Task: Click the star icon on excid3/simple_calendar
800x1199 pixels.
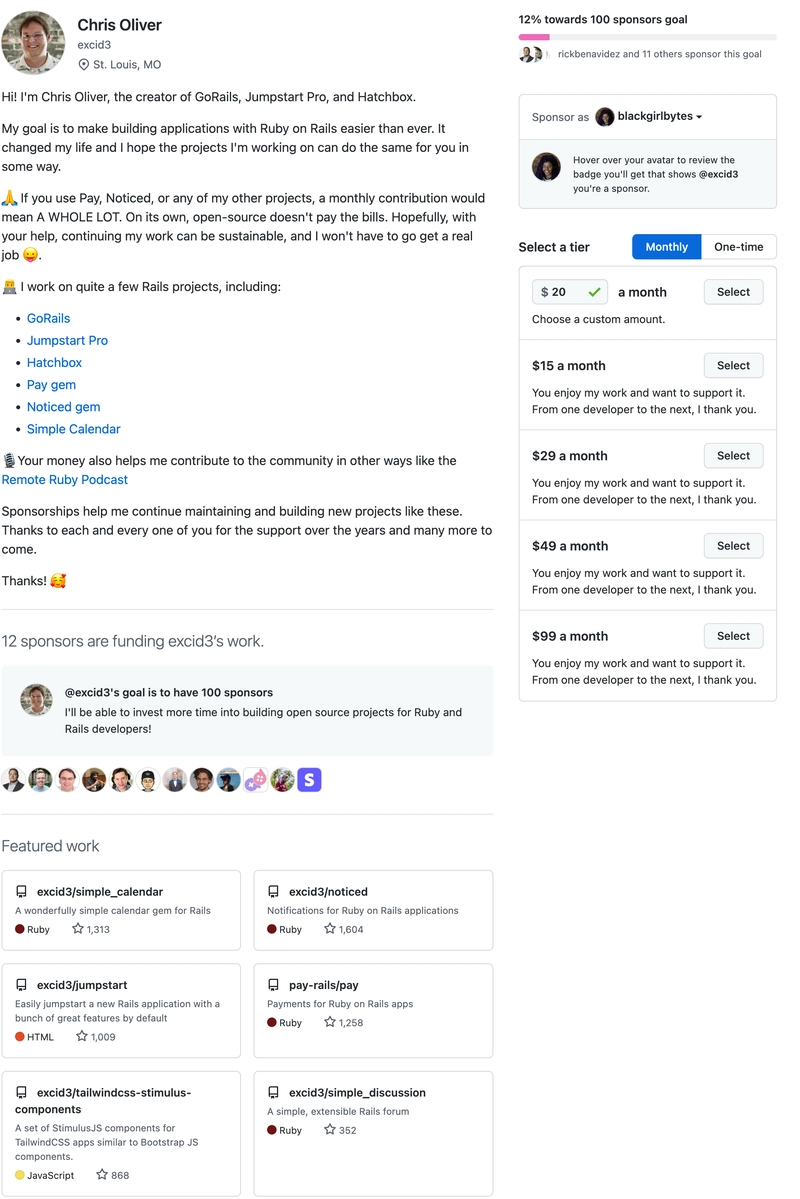Action: pyautogui.click(x=78, y=929)
